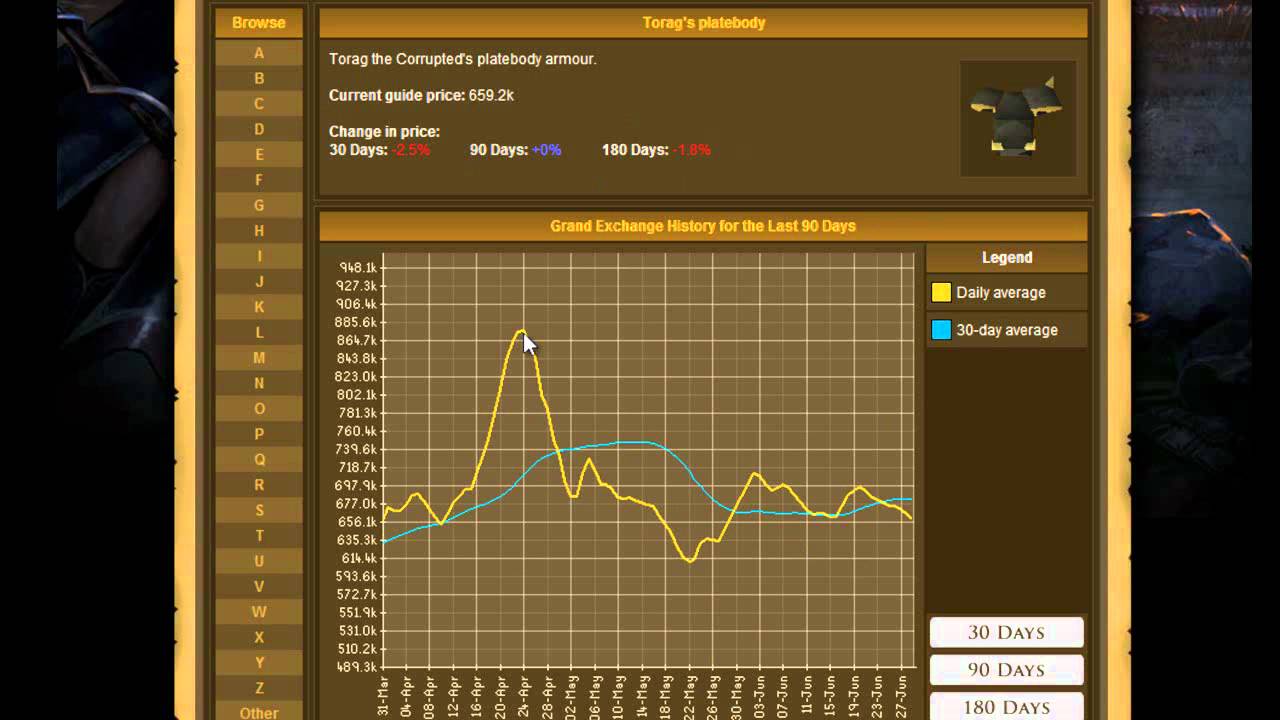The height and width of the screenshot is (720, 1280).
Task: Click the Torag's platebody title header
Action: tap(703, 23)
